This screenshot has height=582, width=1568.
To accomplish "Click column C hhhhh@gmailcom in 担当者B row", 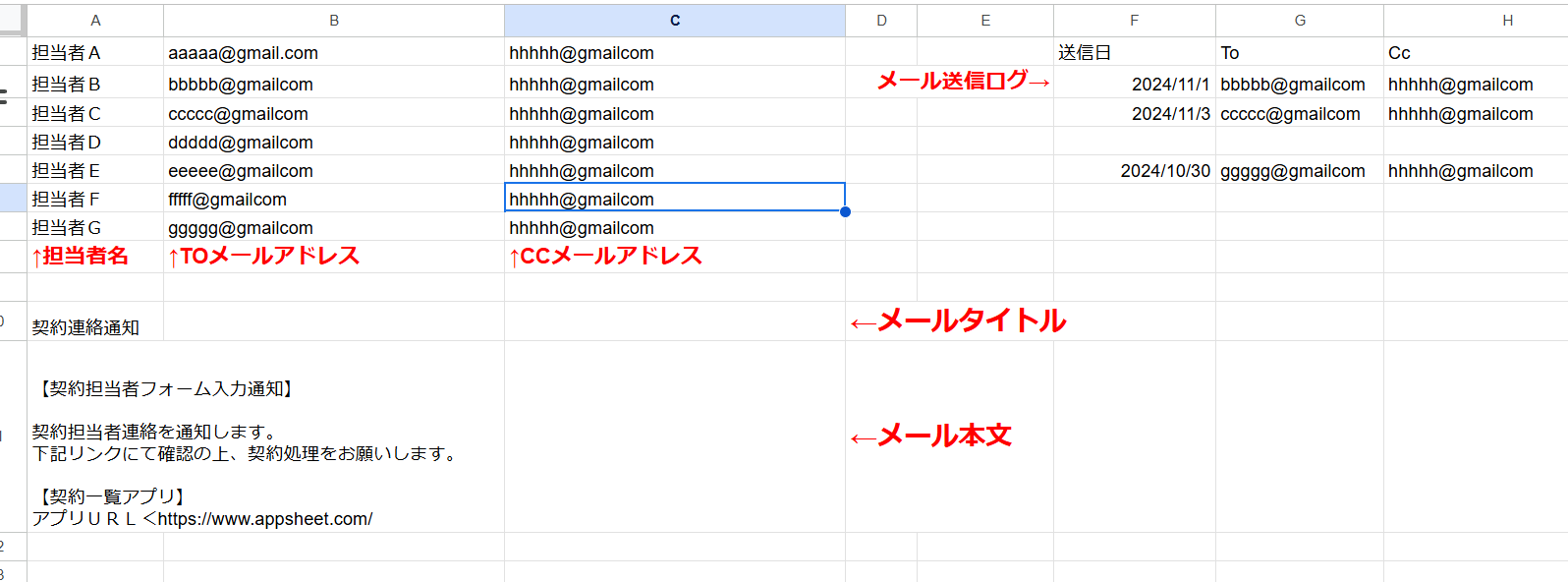I will pos(675,83).
